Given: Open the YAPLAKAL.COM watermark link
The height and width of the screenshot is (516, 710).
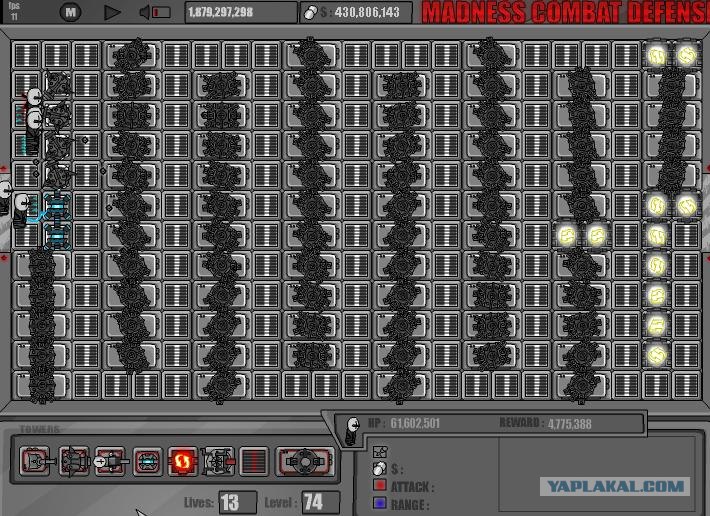Looking at the screenshot, I should 615,487.
